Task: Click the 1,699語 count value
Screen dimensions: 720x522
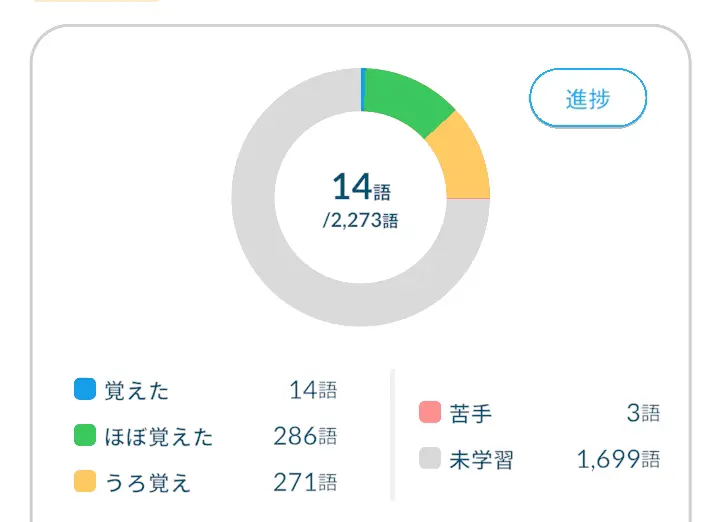Action: (x=618, y=460)
